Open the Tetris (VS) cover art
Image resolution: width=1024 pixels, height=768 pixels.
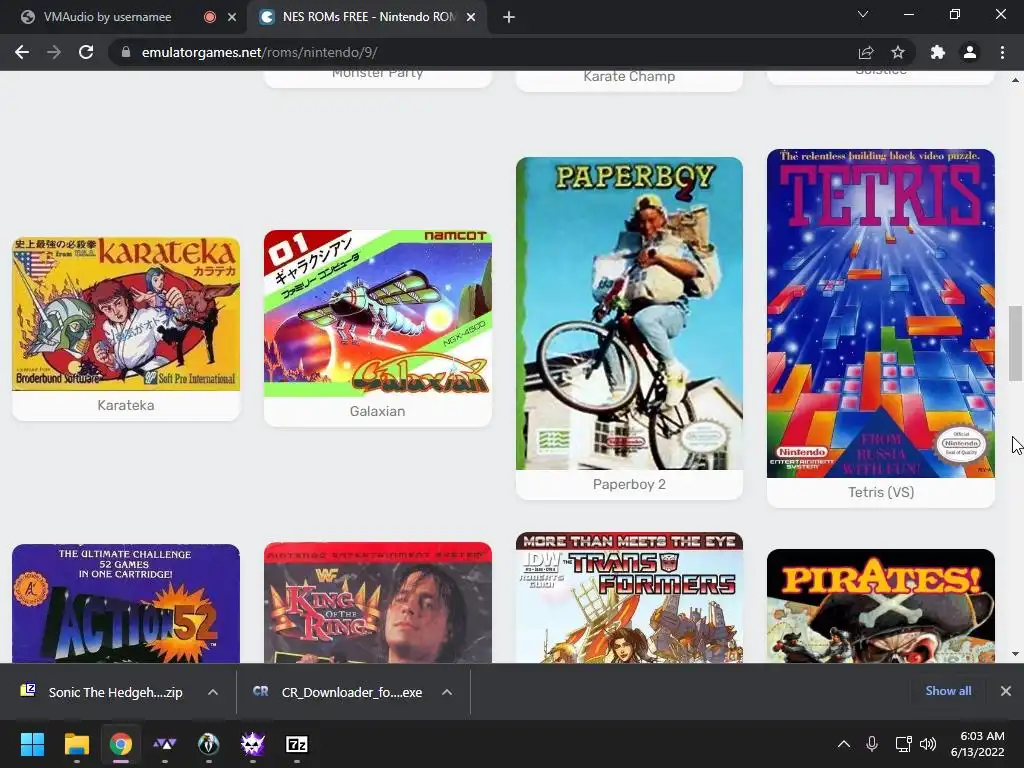880,313
